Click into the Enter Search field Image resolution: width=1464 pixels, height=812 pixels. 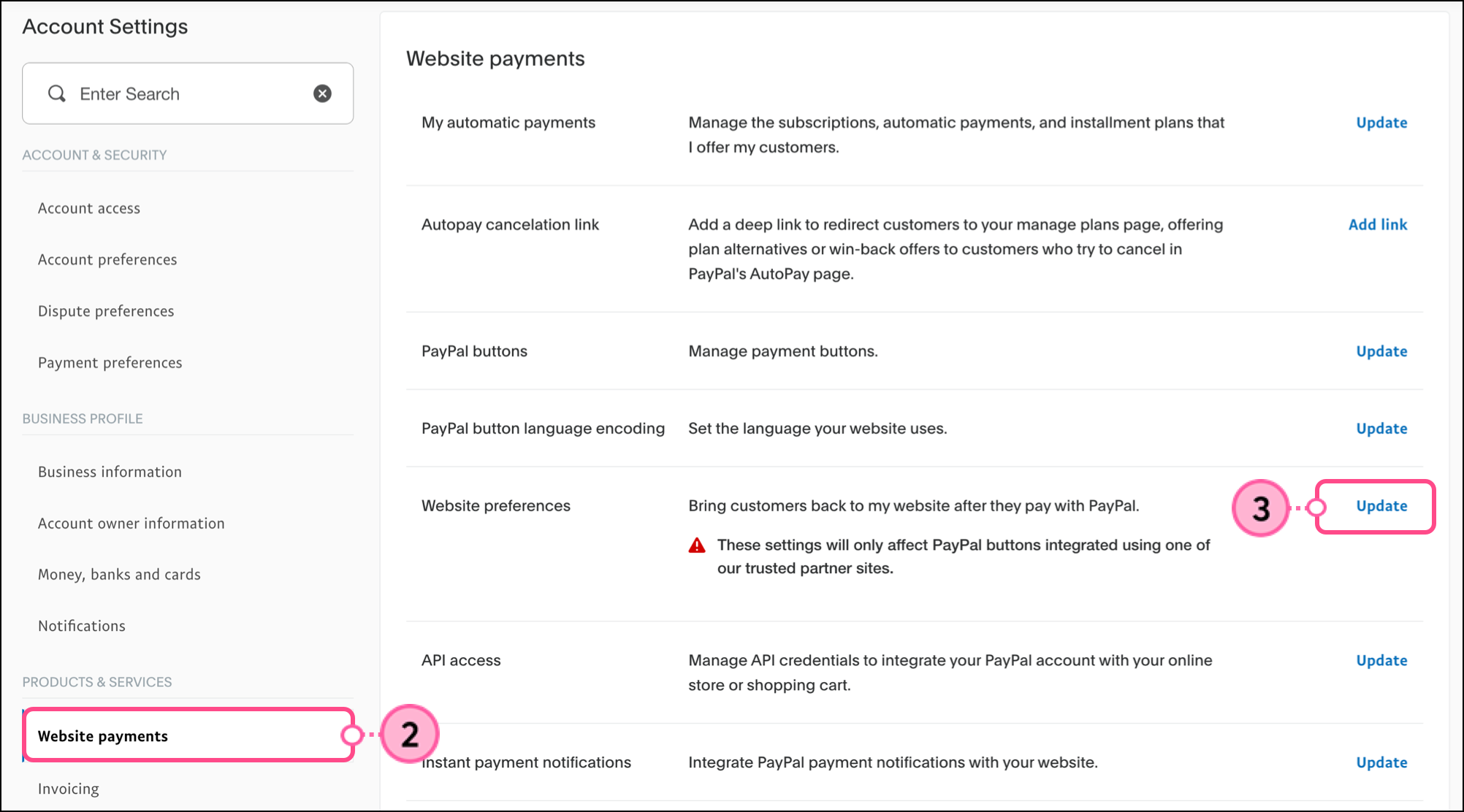[x=188, y=93]
